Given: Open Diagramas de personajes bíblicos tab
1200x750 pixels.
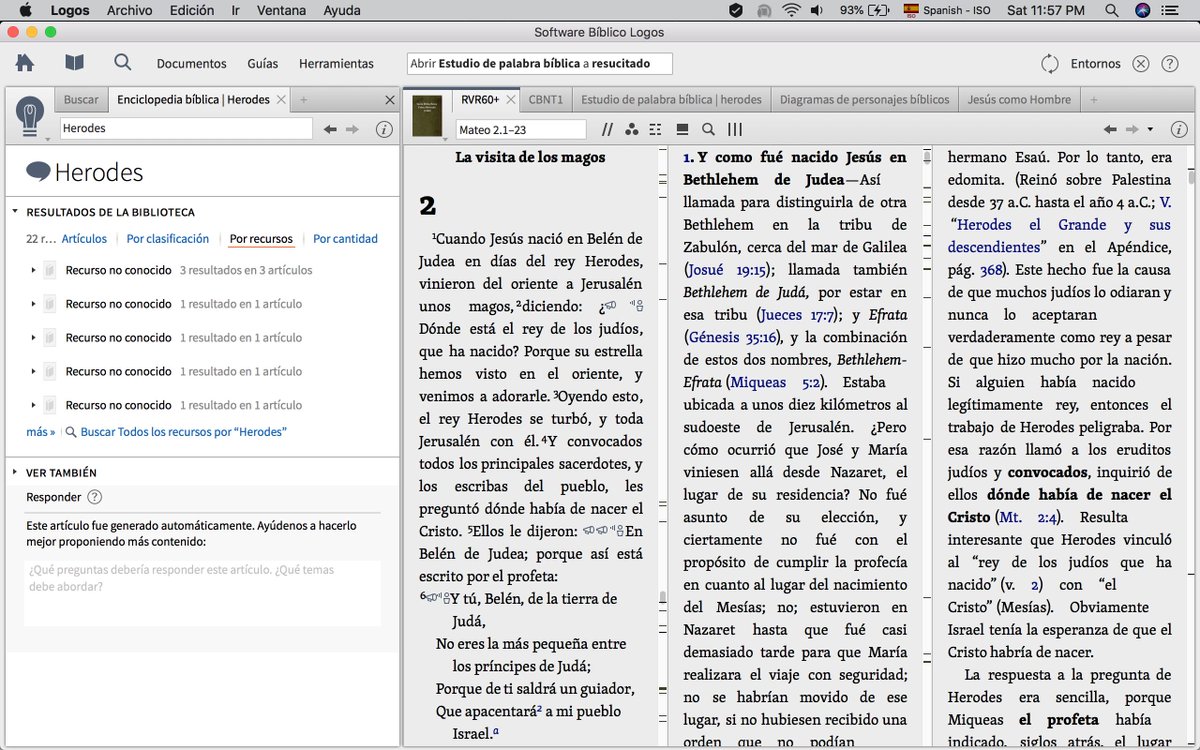Looking at the screenshot, I should point(864,100).
